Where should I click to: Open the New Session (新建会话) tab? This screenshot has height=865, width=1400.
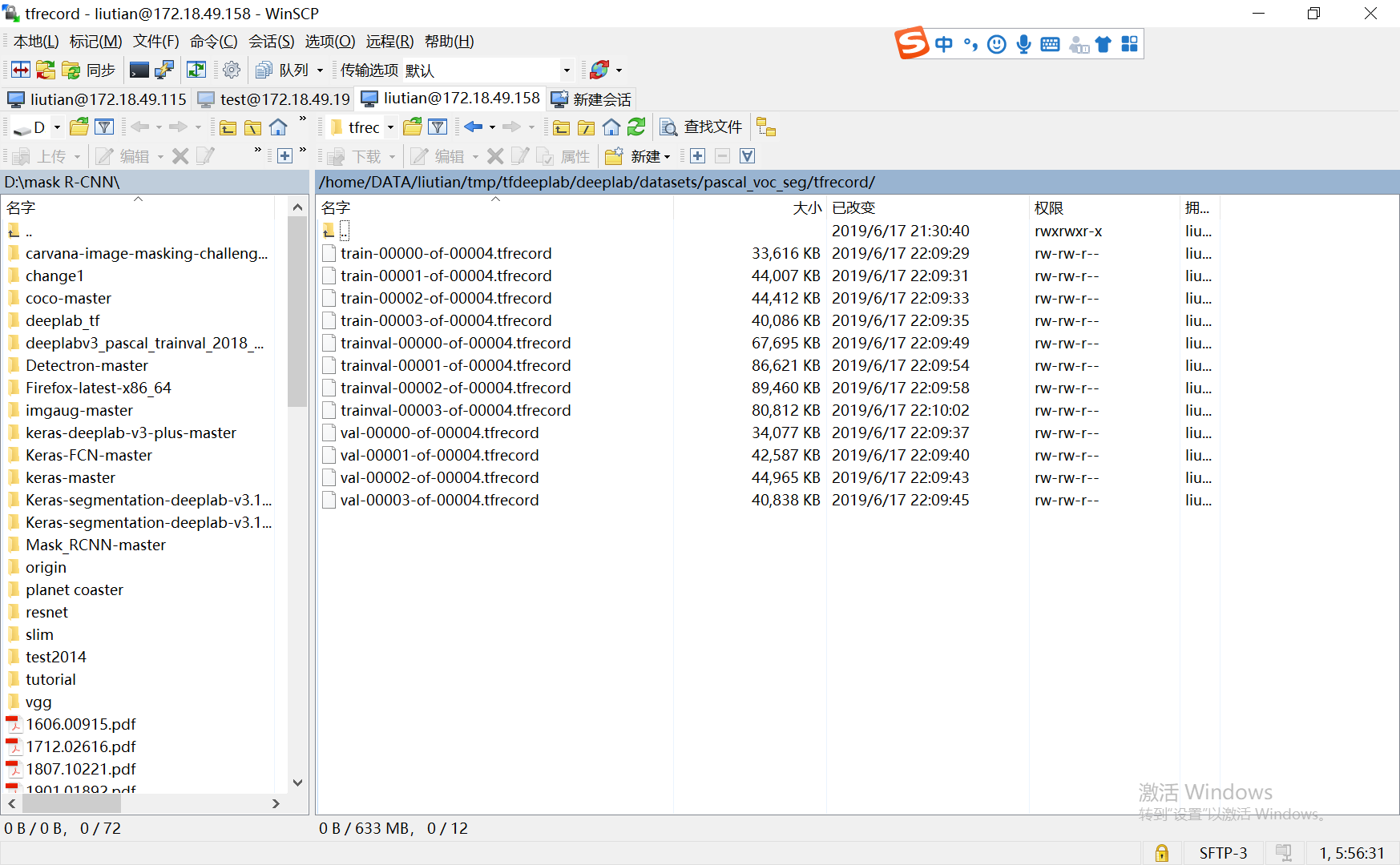pos(591,99)
